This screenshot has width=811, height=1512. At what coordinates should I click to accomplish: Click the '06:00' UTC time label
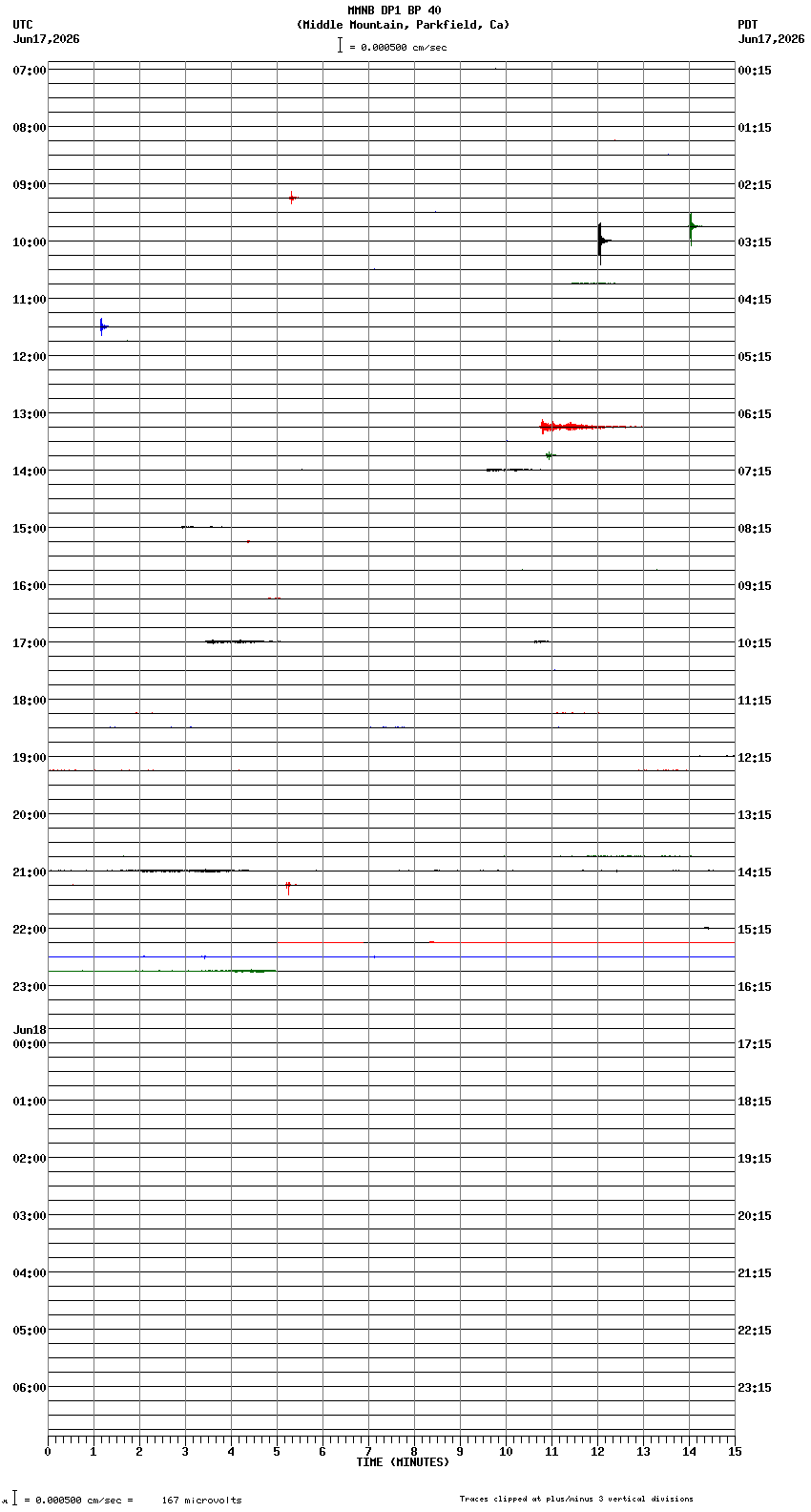[30, 1388]
